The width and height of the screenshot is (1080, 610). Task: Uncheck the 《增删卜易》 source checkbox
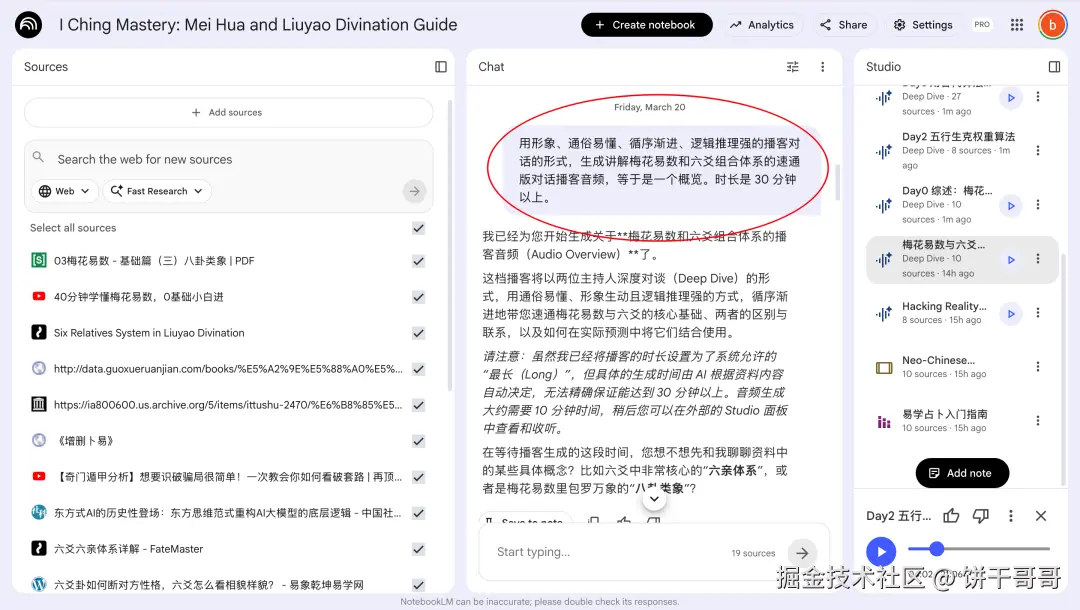[418, 441]
